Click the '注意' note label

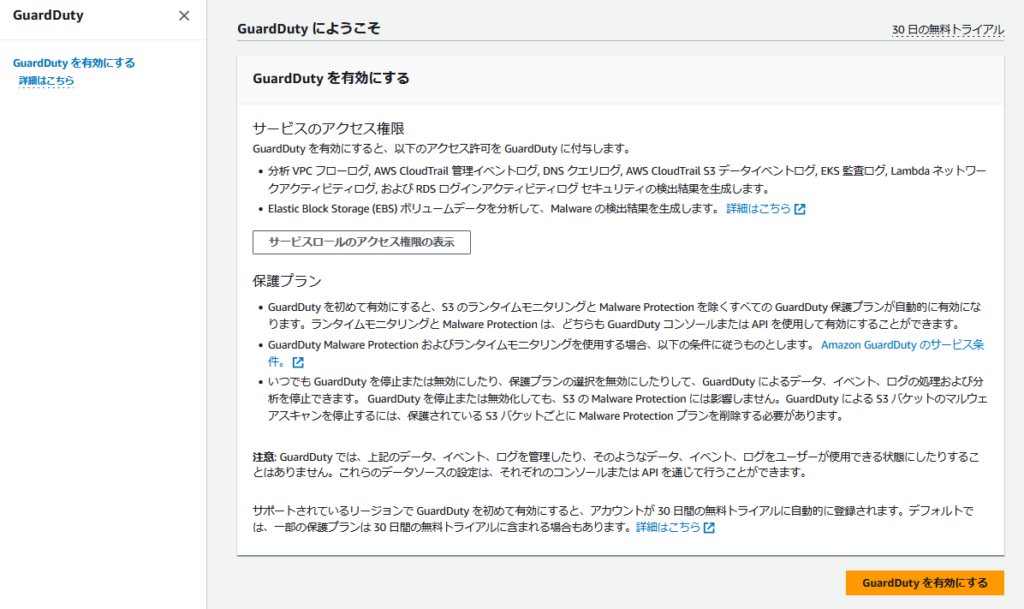263,457
